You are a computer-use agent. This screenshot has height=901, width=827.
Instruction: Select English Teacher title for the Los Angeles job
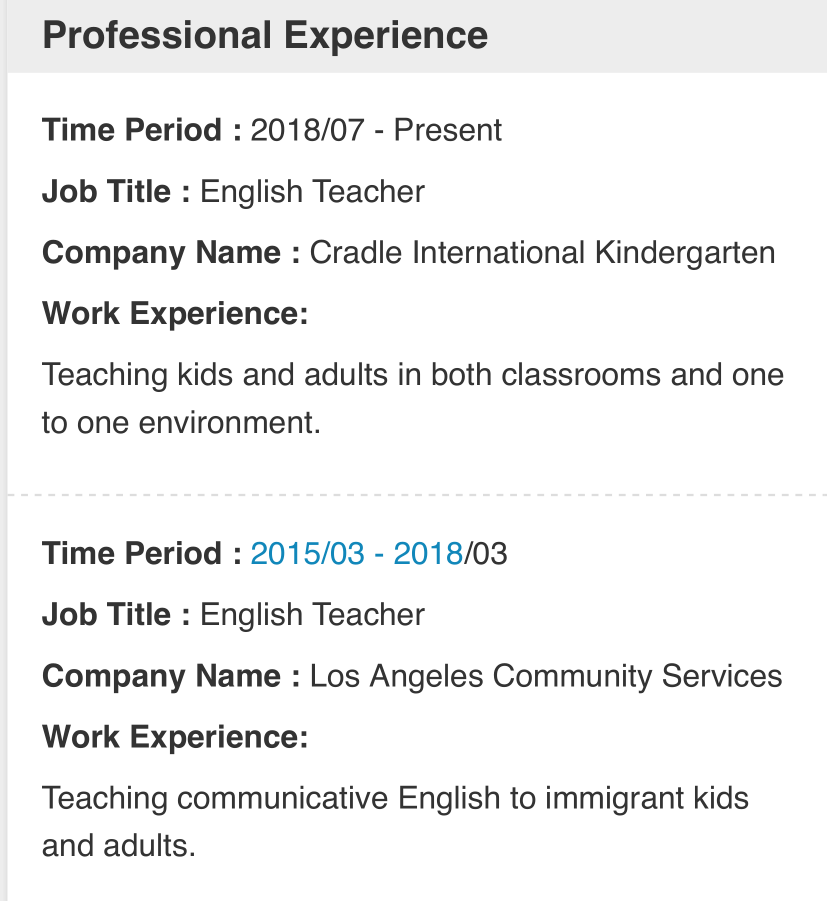312,614
